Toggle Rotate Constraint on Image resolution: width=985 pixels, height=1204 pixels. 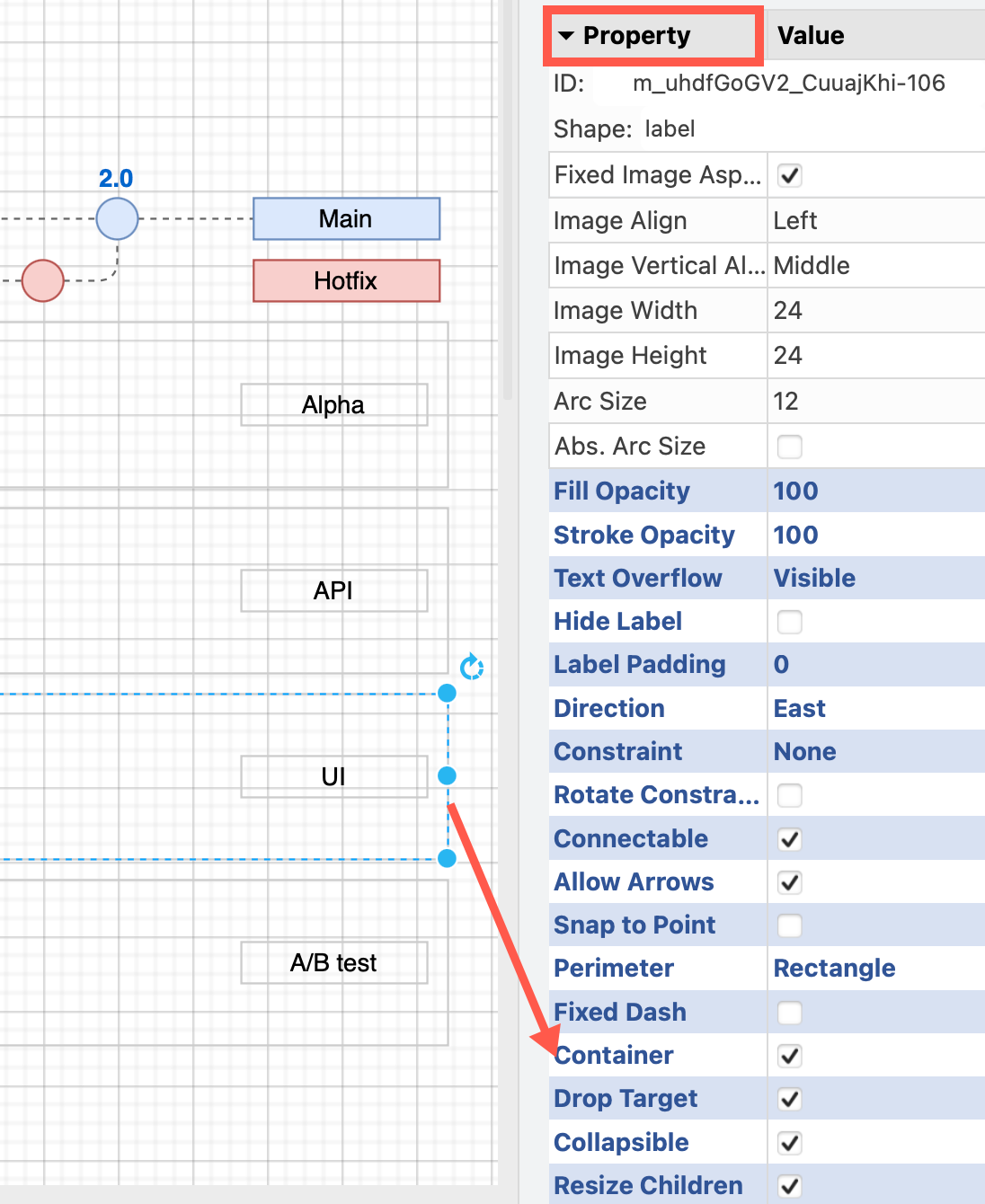788,795
